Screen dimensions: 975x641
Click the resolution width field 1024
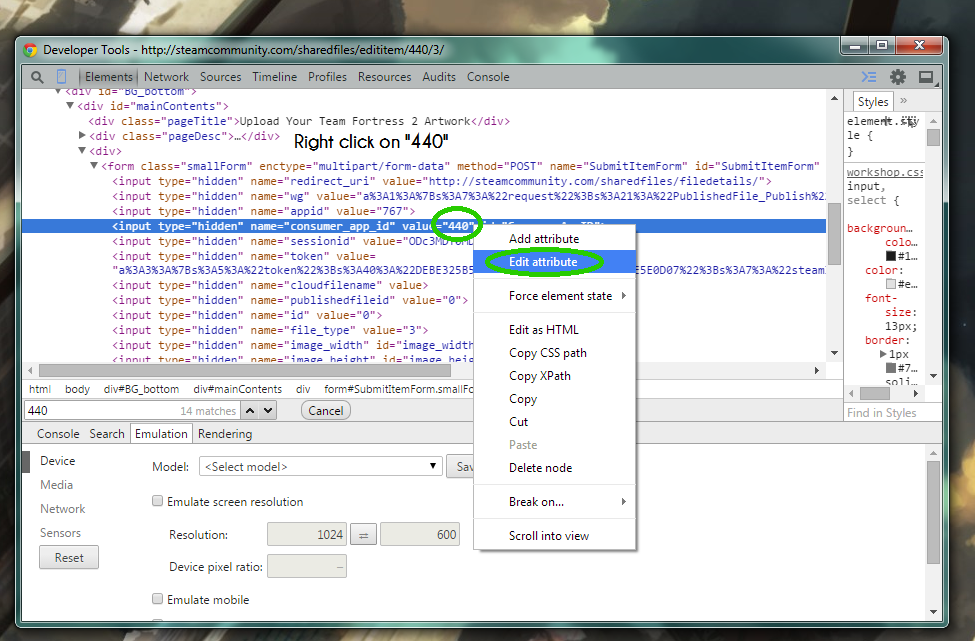pyautogui.click(x=307, y=535)
